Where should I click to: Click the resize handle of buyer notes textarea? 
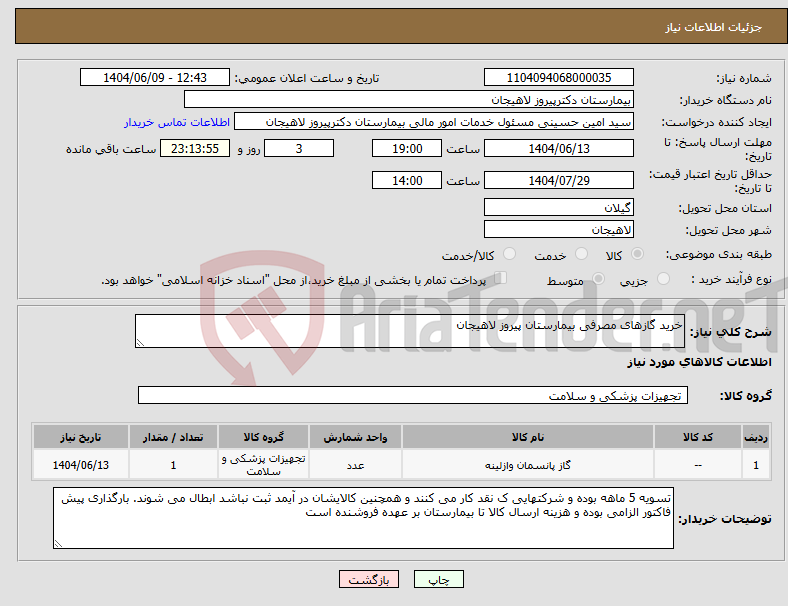coord(58,544)
